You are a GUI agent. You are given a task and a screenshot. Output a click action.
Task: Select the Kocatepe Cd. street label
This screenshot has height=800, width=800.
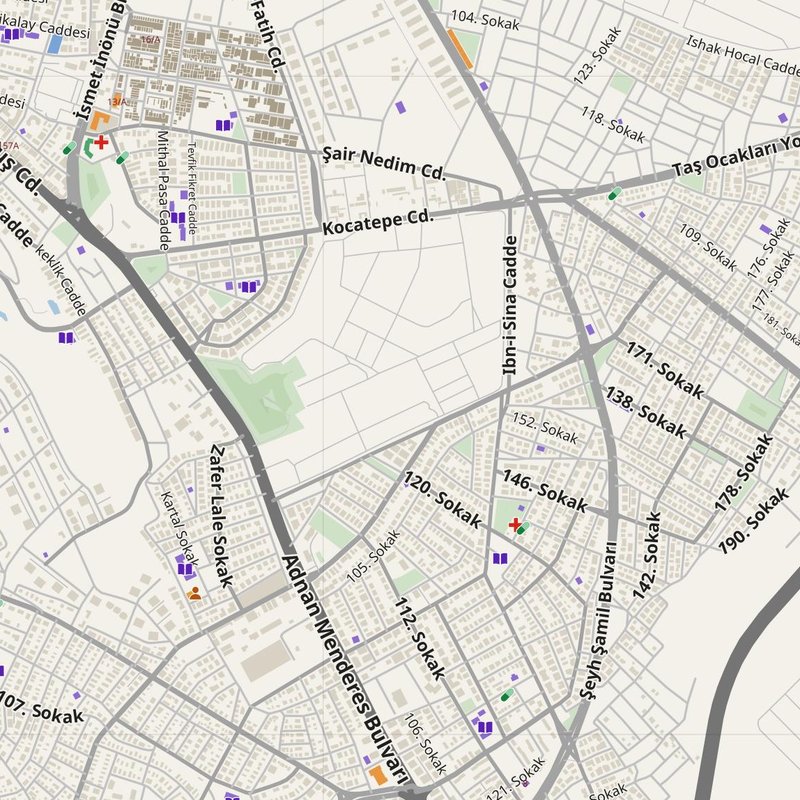tap(378, 223)
